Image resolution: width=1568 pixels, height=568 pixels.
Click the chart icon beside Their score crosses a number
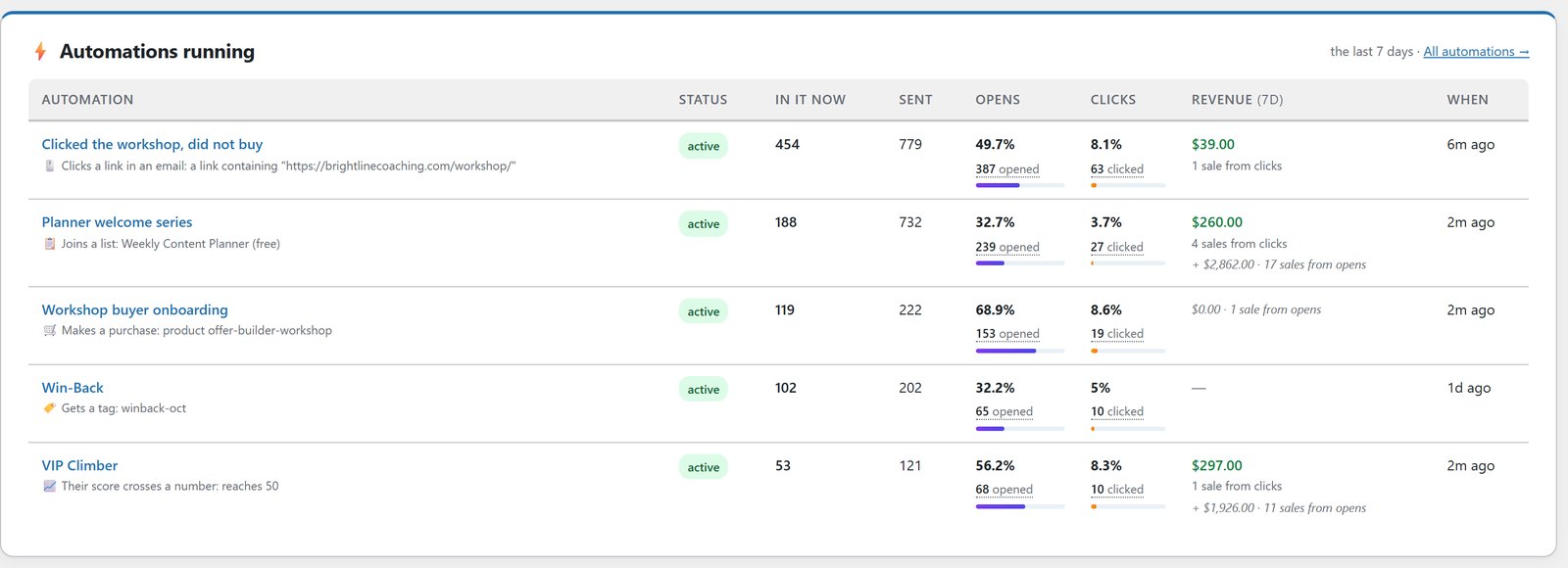(x=50, y=487)
